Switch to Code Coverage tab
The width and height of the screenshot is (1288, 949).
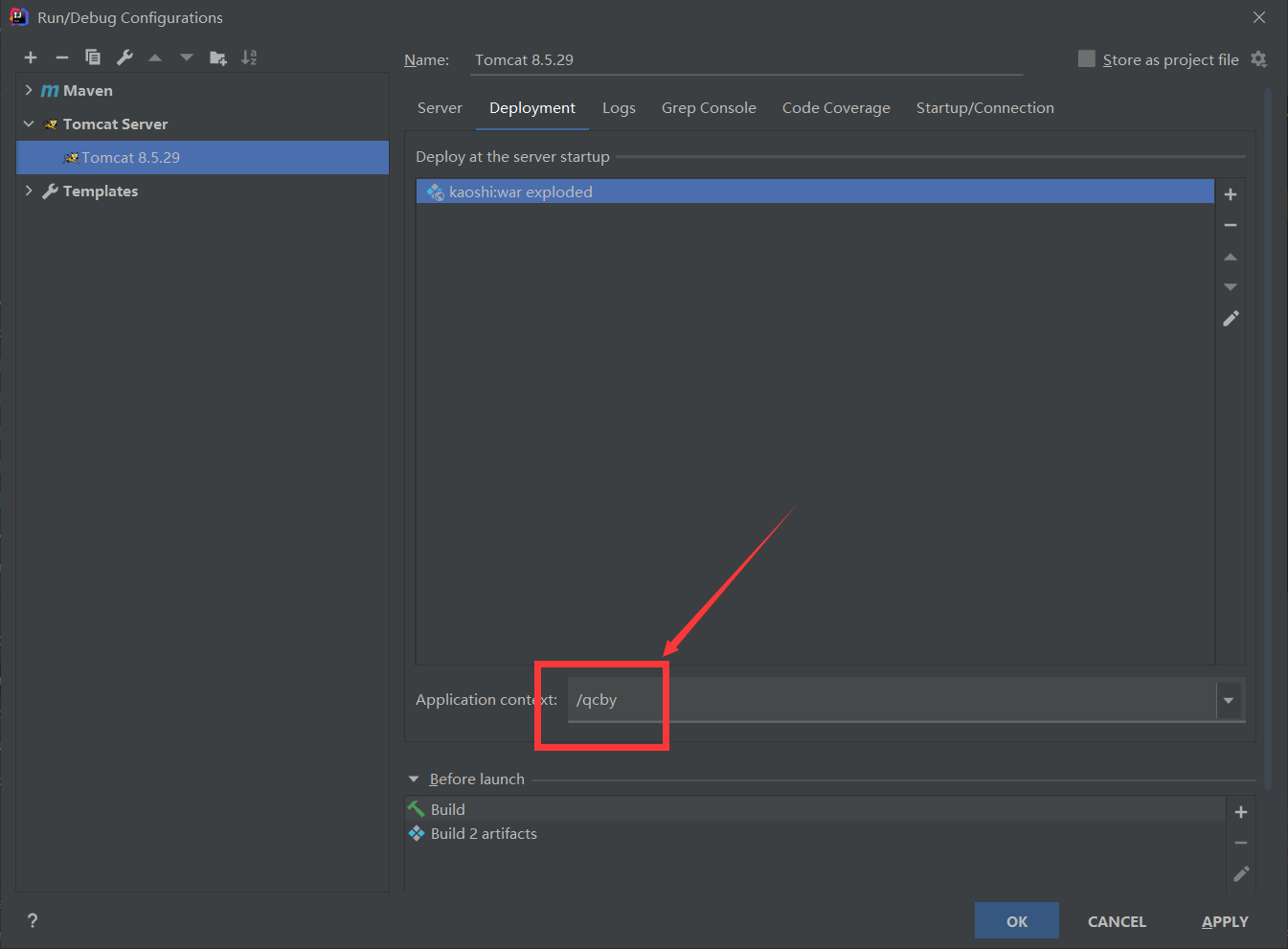pos(836,108)
